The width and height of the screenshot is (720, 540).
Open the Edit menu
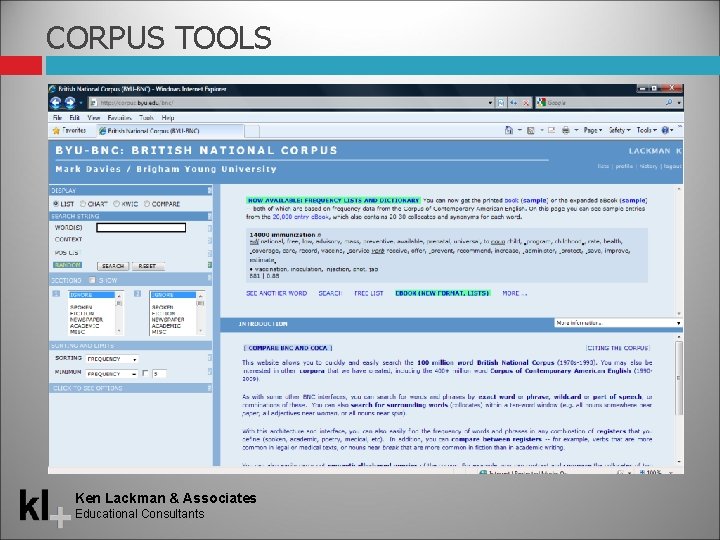point(74,118)
